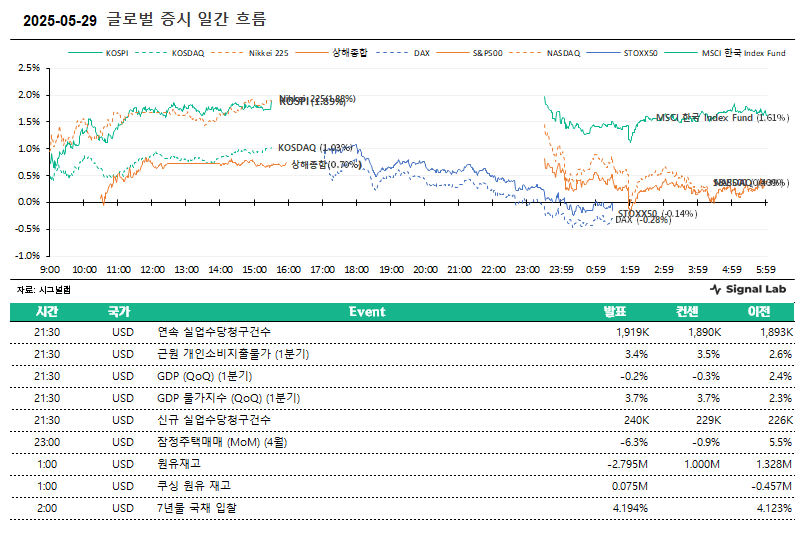805x535 pixels.
Task: Click the chart data label STOXX50 (-0.14%)
Action: [x=657, y=213]
